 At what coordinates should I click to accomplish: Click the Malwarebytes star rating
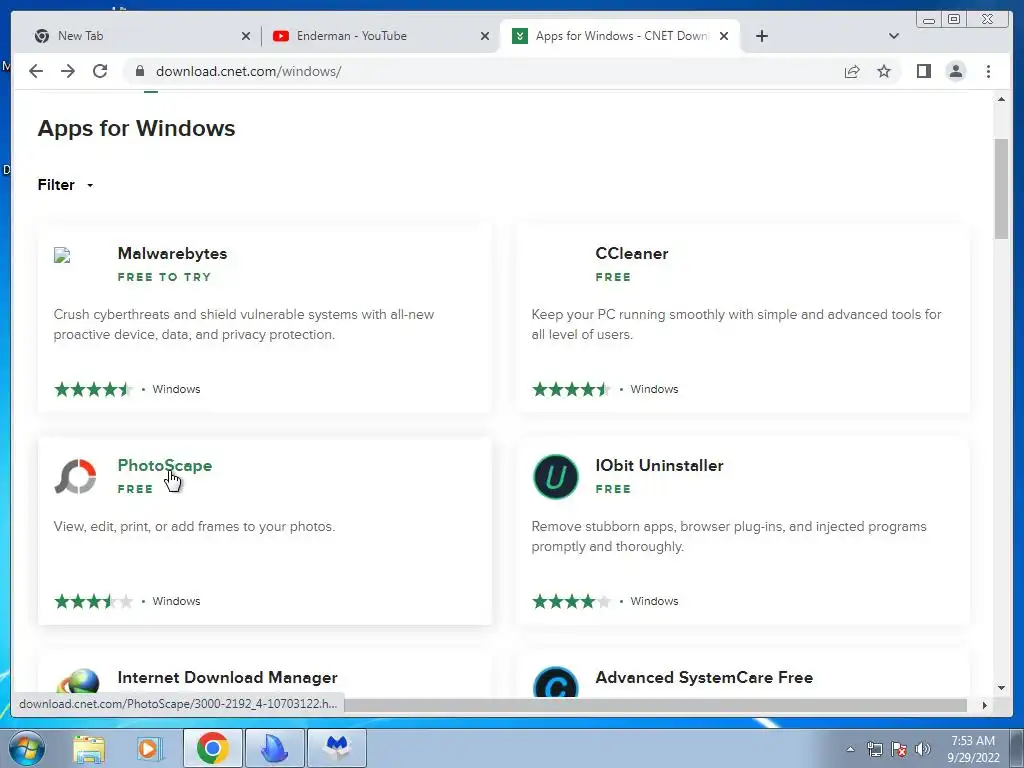tap(93, 390)
